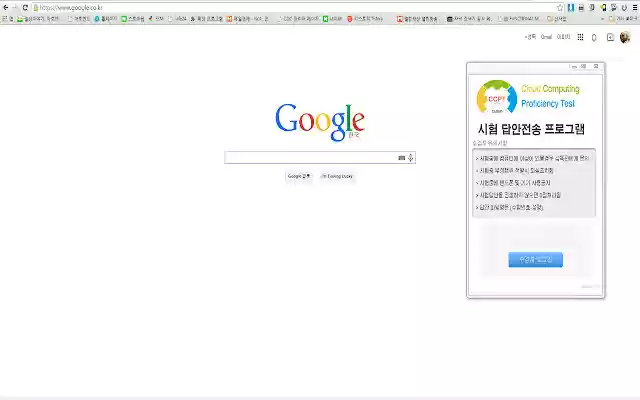This screenshot has width=640, height=400.
Task: Minimize the CCPT answer program window
Action: click(x=574, y=67)
